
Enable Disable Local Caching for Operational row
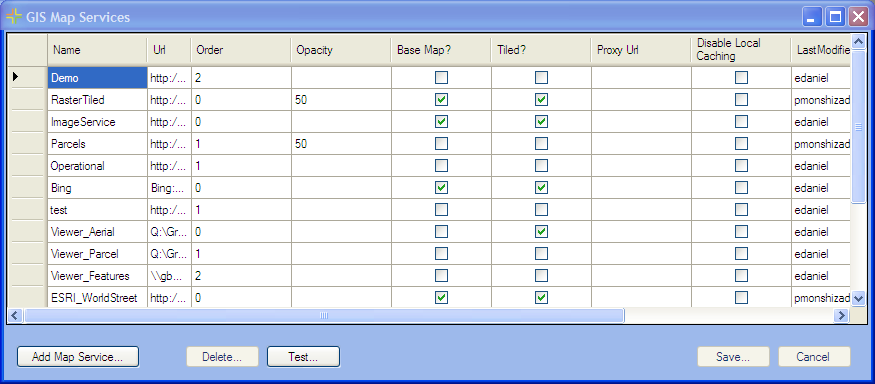[741, 166]
